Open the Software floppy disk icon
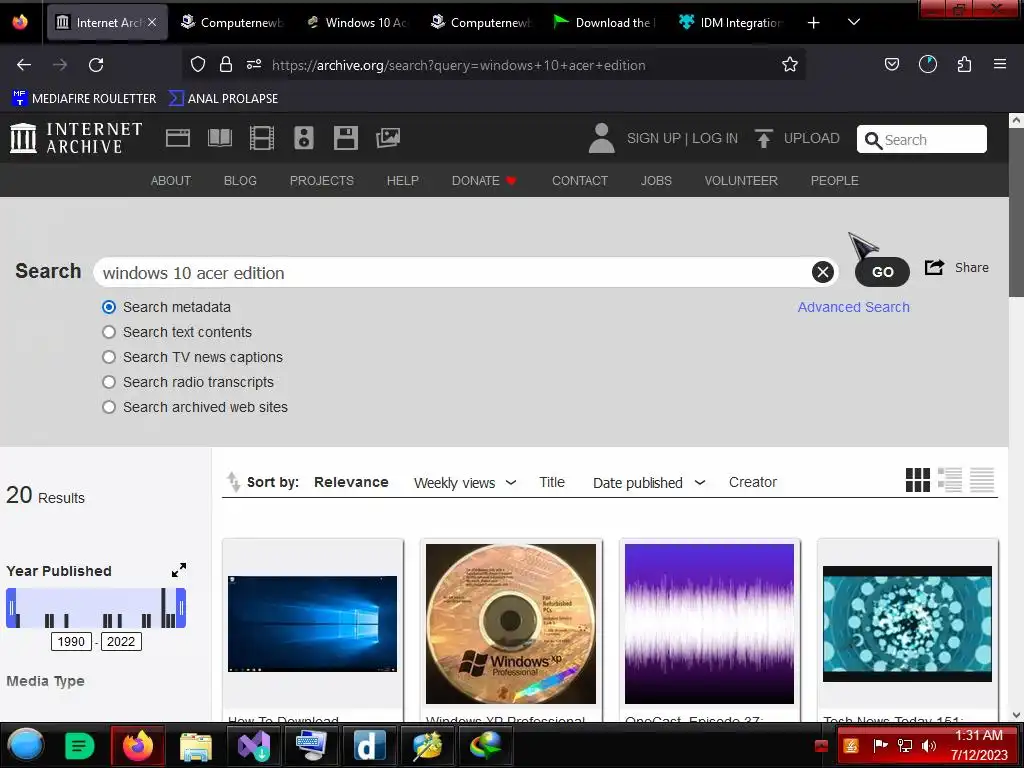Viewport: 1024px width, 768px height. [345, 138]
